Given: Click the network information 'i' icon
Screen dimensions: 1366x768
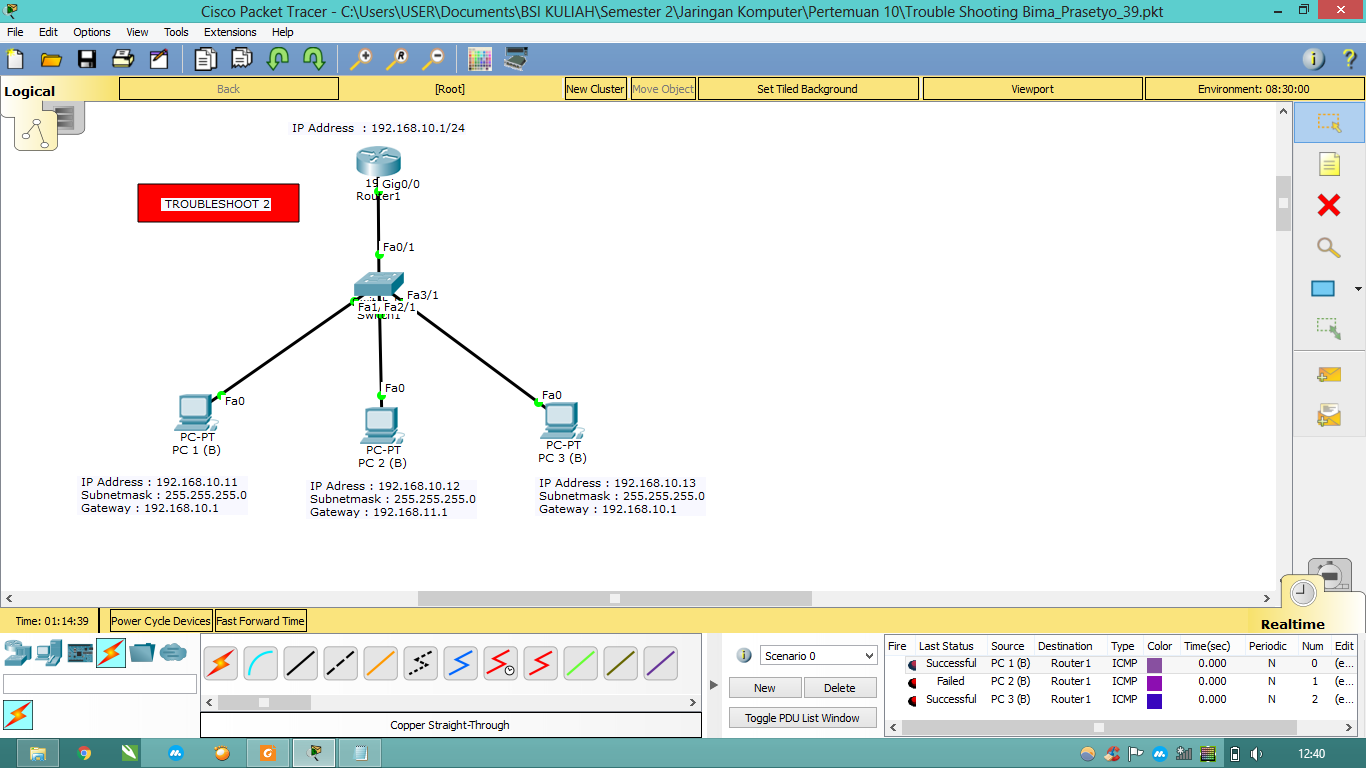Looking at the screenshot, I should (x=1313, y=59).
